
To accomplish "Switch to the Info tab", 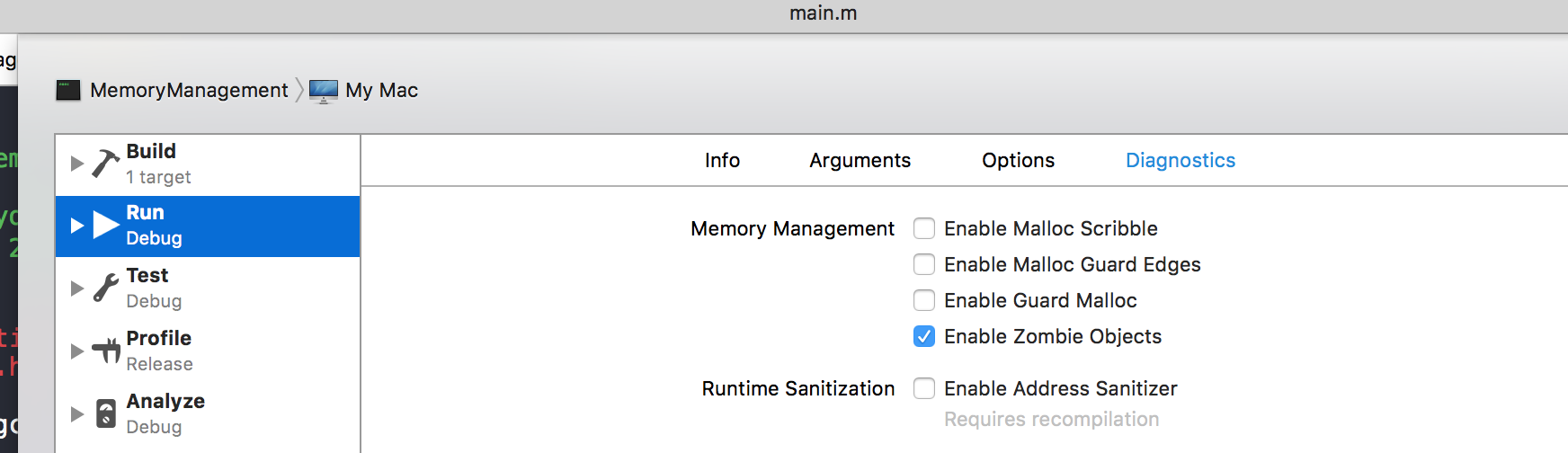I will point(722,160).
